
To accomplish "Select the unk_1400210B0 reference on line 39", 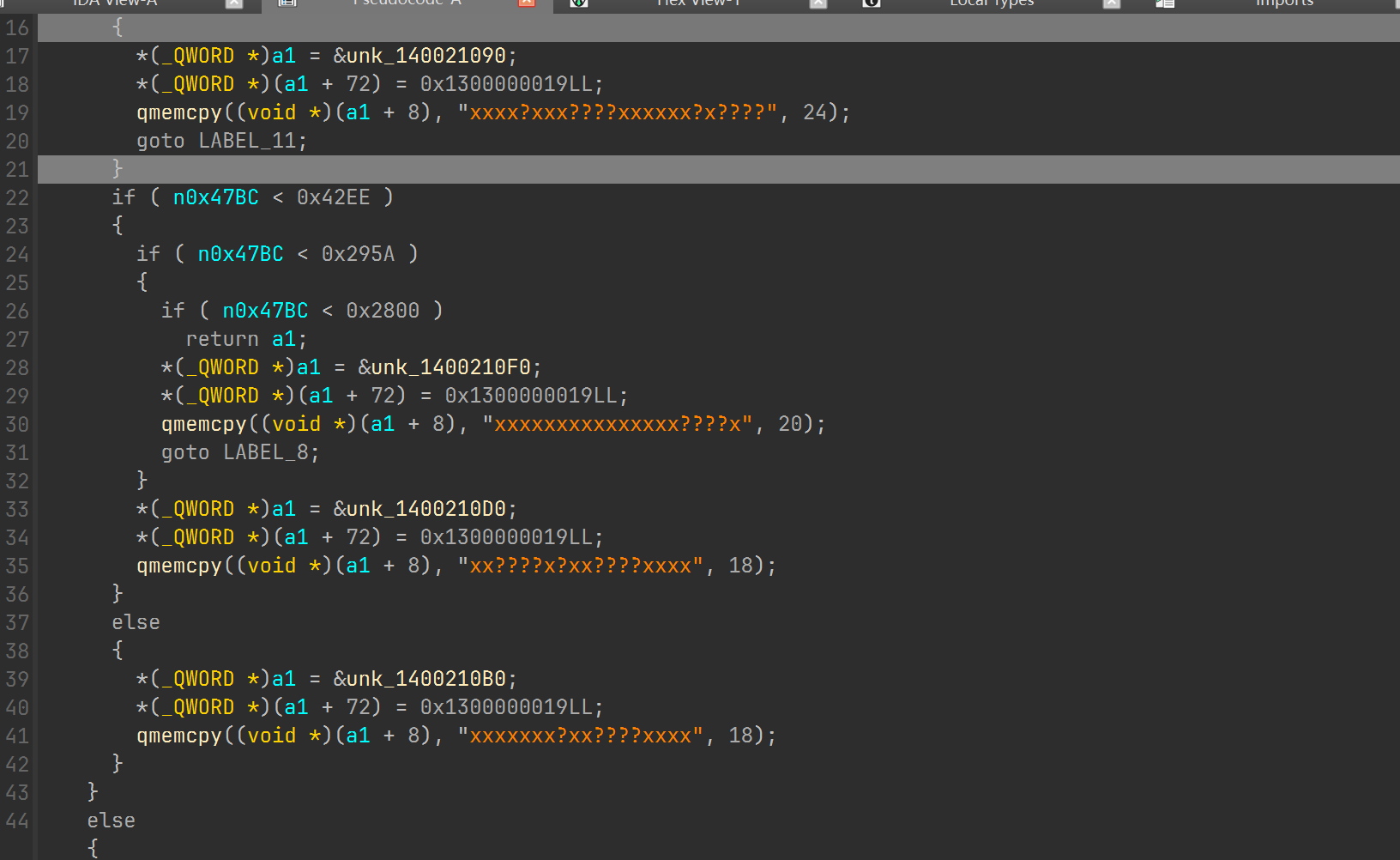I will (x=426, y=679).
